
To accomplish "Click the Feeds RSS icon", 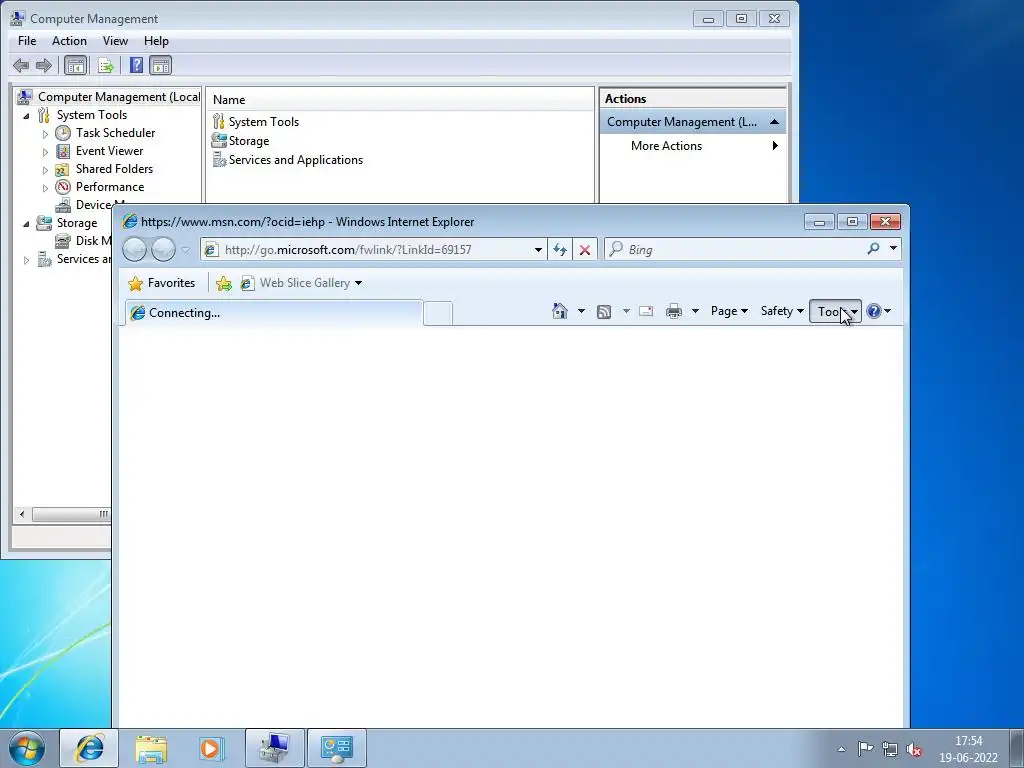I will pyautogui.click(x=604, y=312).
